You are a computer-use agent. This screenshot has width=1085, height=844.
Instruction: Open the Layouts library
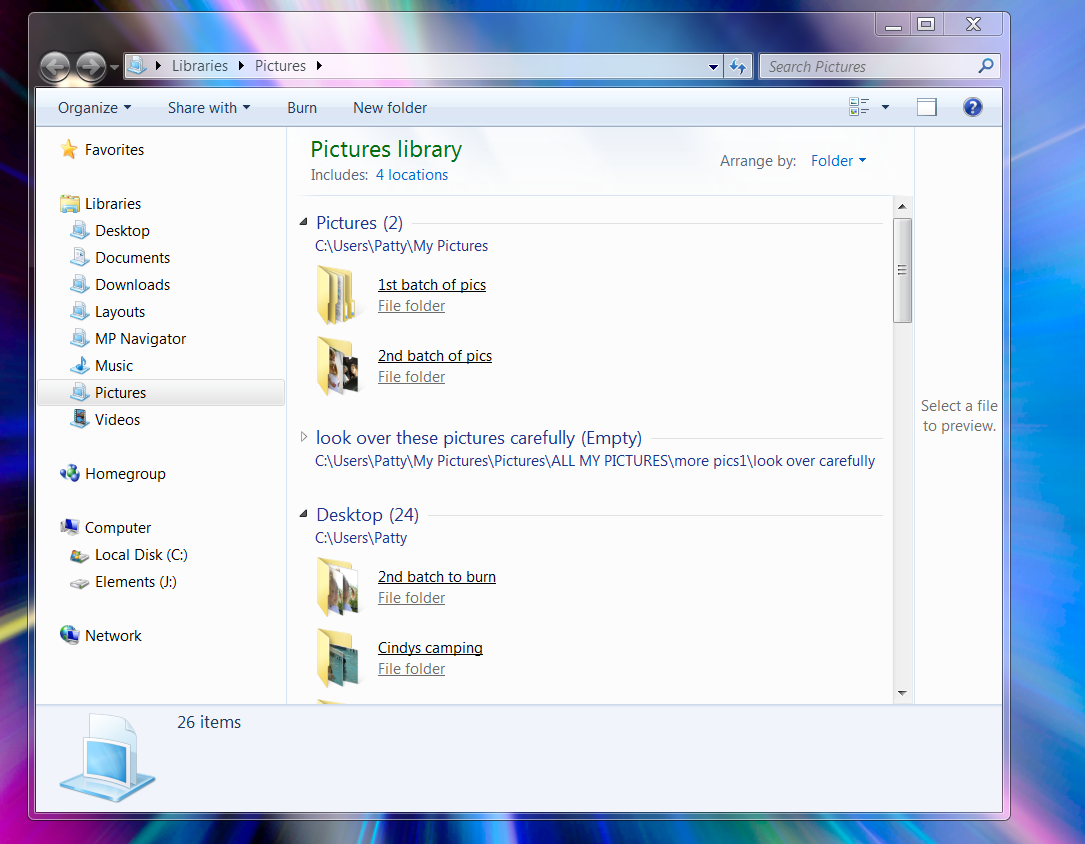(x=120, y=311)
